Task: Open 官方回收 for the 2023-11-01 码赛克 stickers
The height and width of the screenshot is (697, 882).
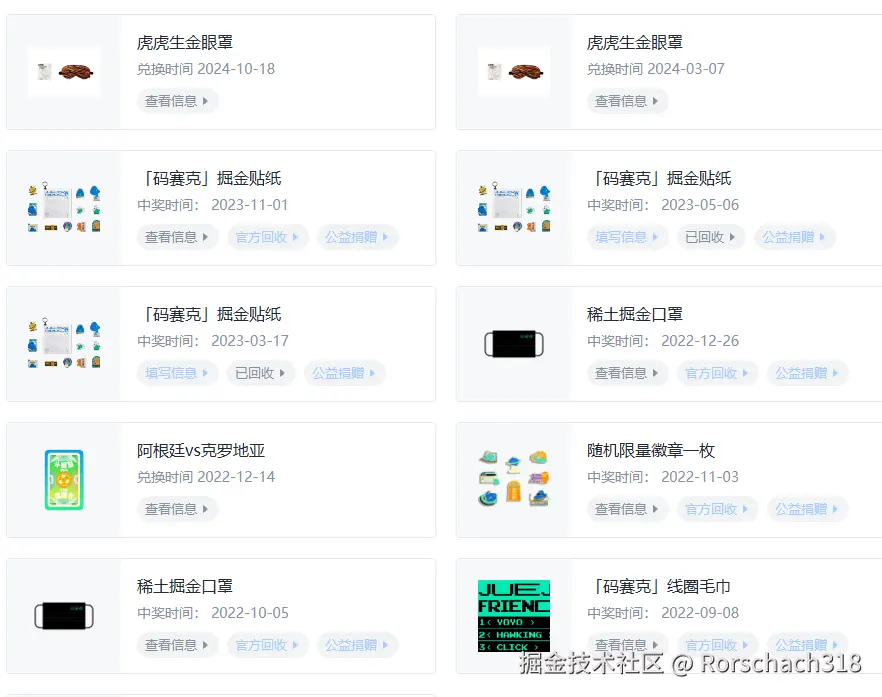Action: 267,237
